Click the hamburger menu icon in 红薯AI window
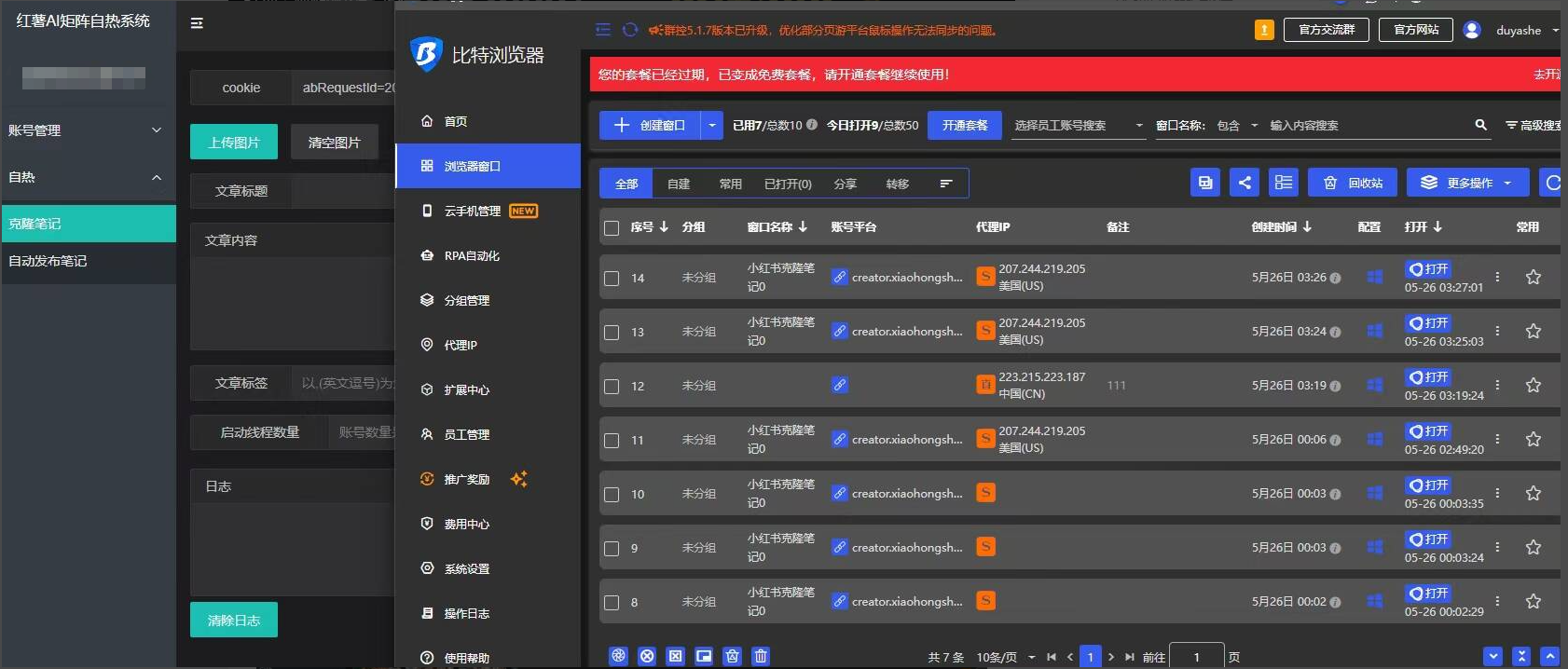The height and width of the screenshot is (669, 1568). pos(197,23)
